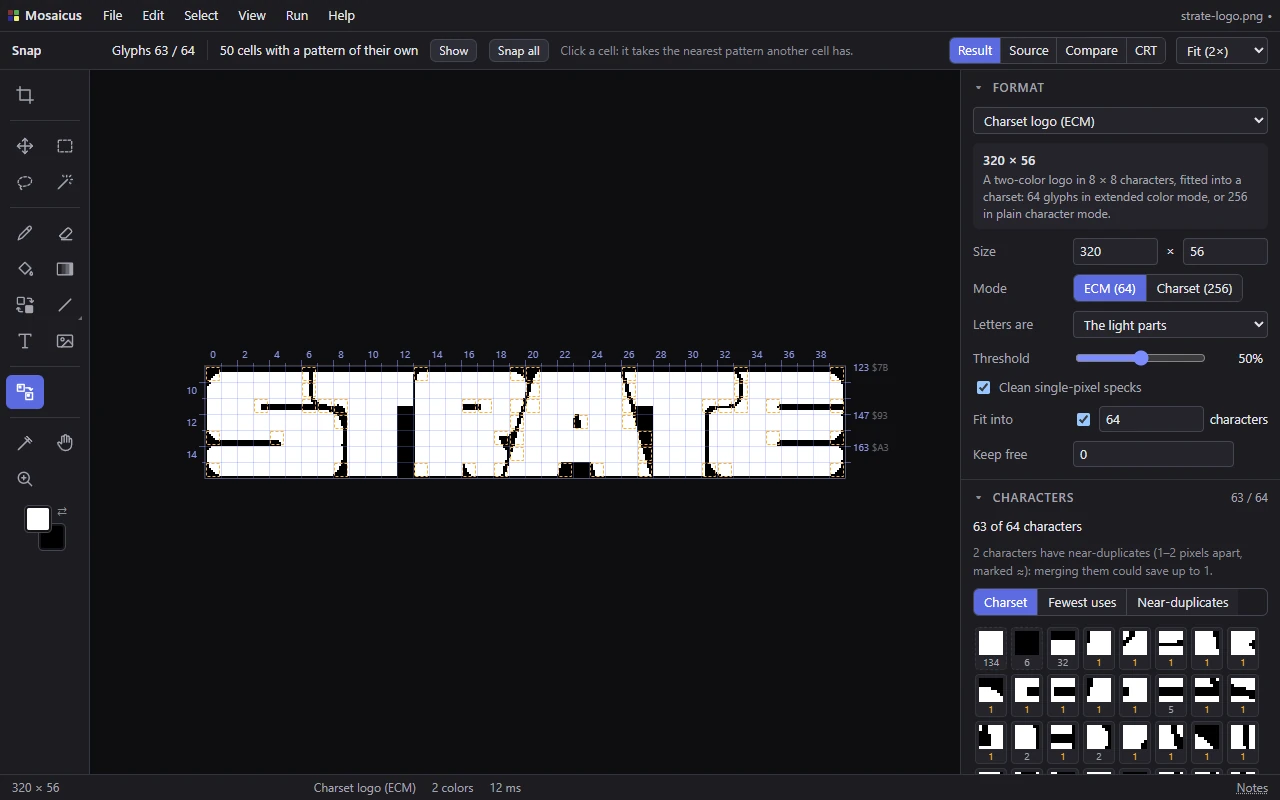Select the Crop tool
This screenshot has width=1280, height=800.
point(25,95)
